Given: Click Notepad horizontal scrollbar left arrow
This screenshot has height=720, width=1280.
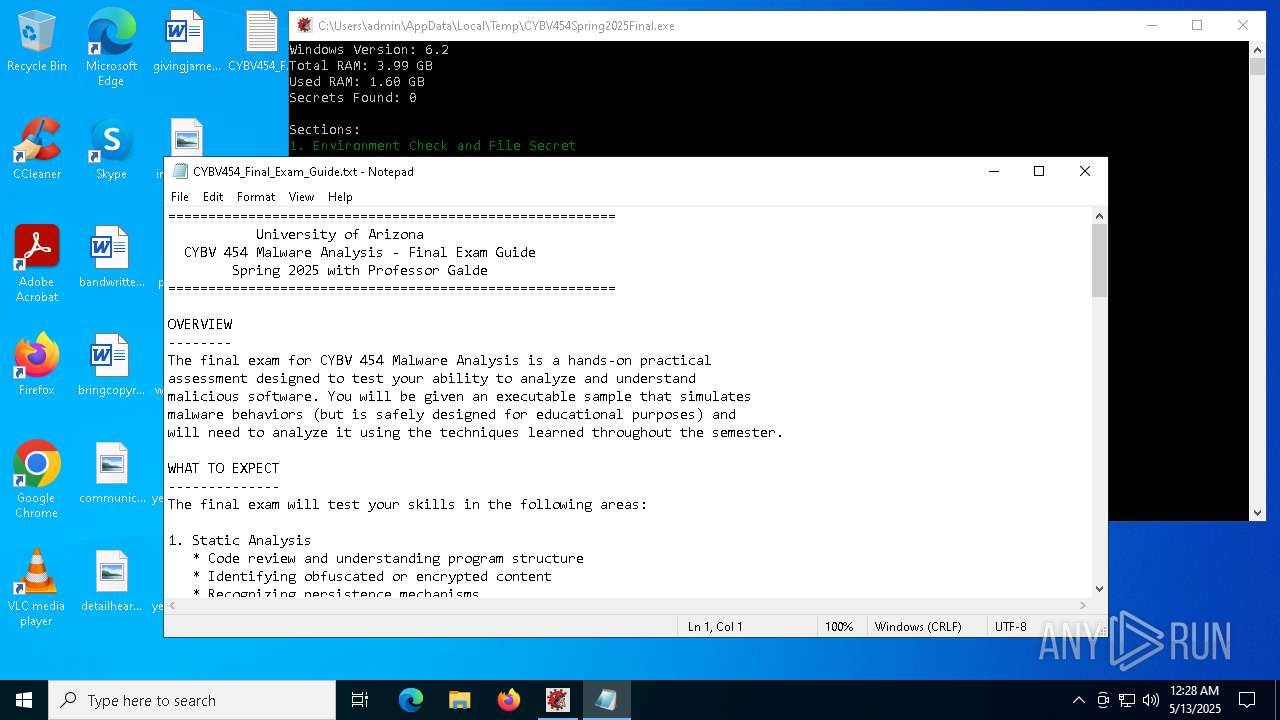Looking at the screenshot, I should (173, 605).
